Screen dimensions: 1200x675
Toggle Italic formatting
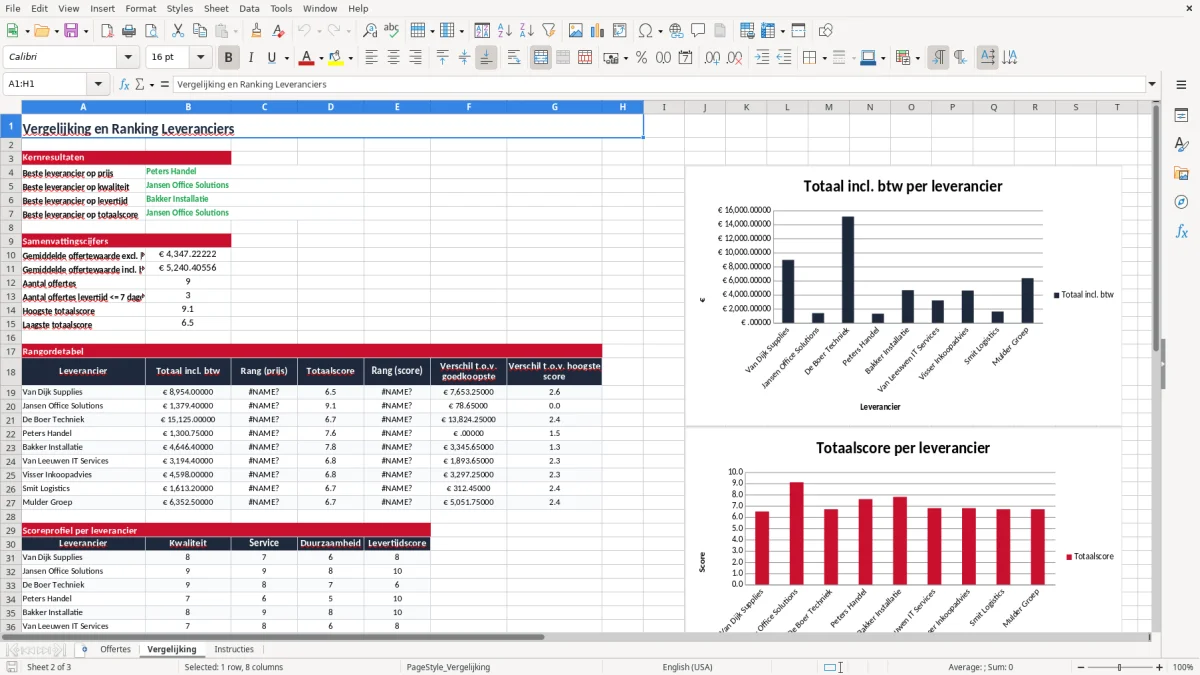(x=251, y=58)
